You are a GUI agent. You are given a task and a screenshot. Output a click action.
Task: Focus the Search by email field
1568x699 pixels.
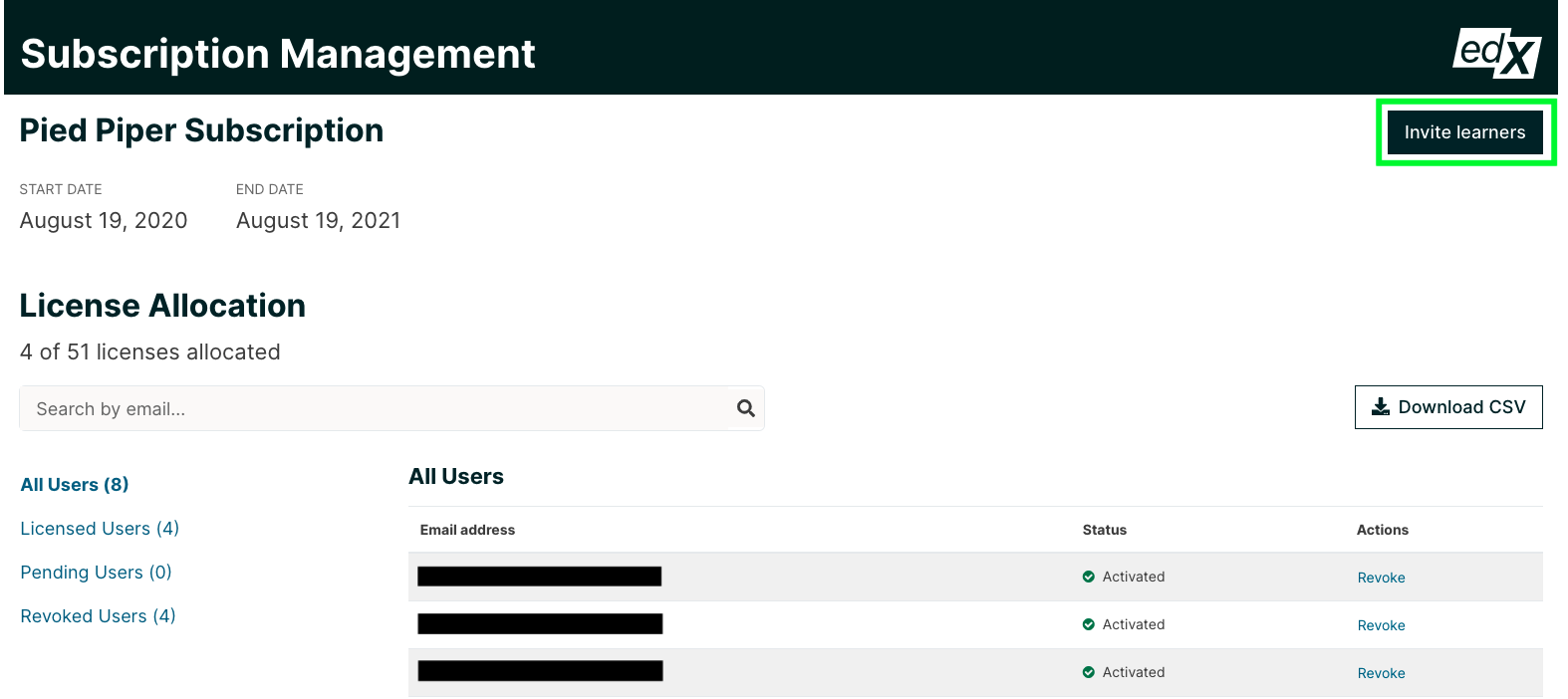click(392, 408)
